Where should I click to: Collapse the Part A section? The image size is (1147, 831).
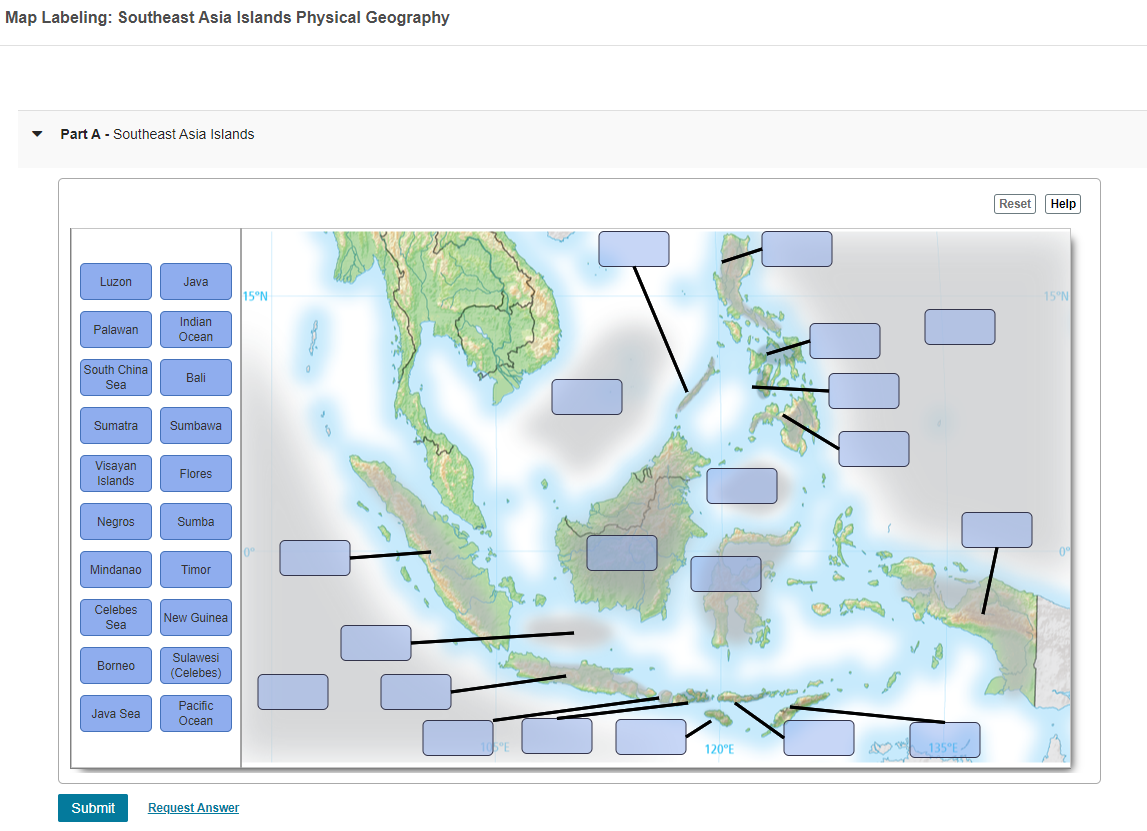(x=37, y=133)
